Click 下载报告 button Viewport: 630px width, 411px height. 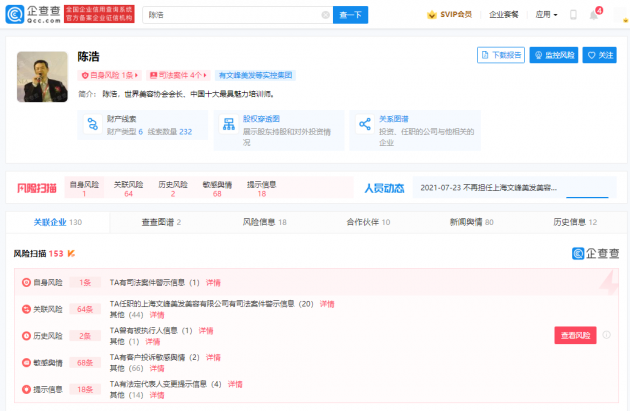pos(501,55)
